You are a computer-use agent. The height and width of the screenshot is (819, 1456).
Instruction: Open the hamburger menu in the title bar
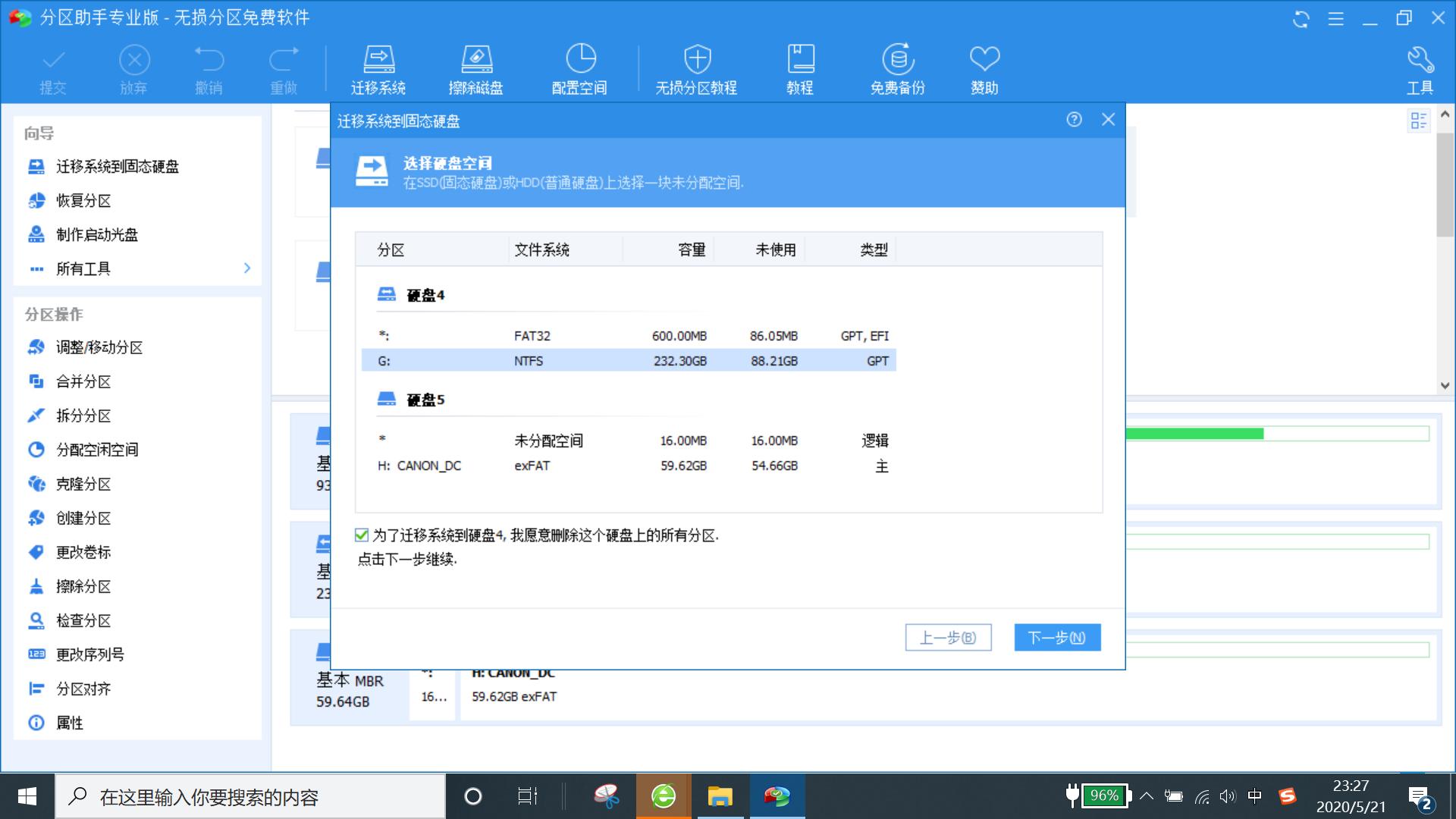[1335, 20]
